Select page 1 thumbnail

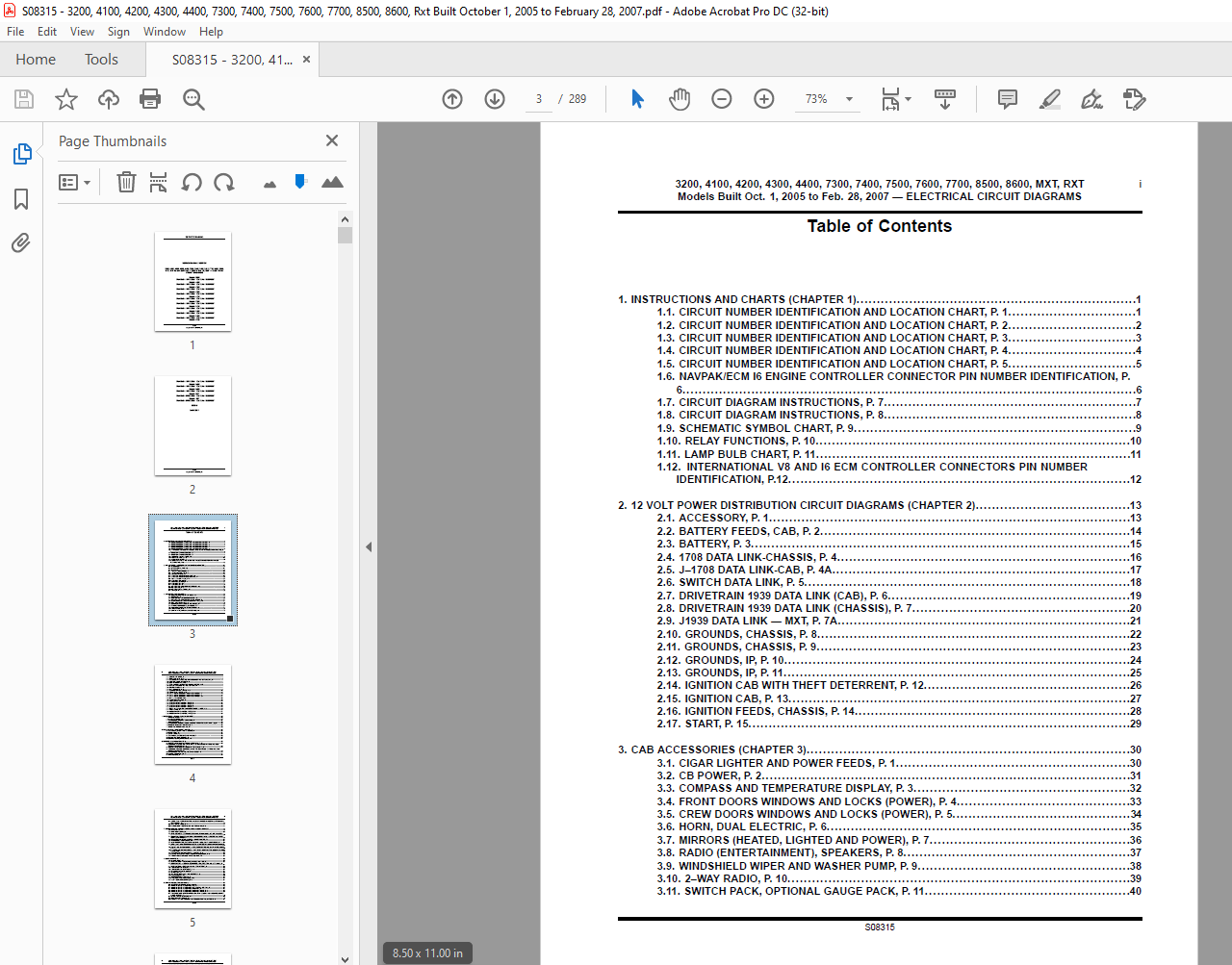[192, 282]
